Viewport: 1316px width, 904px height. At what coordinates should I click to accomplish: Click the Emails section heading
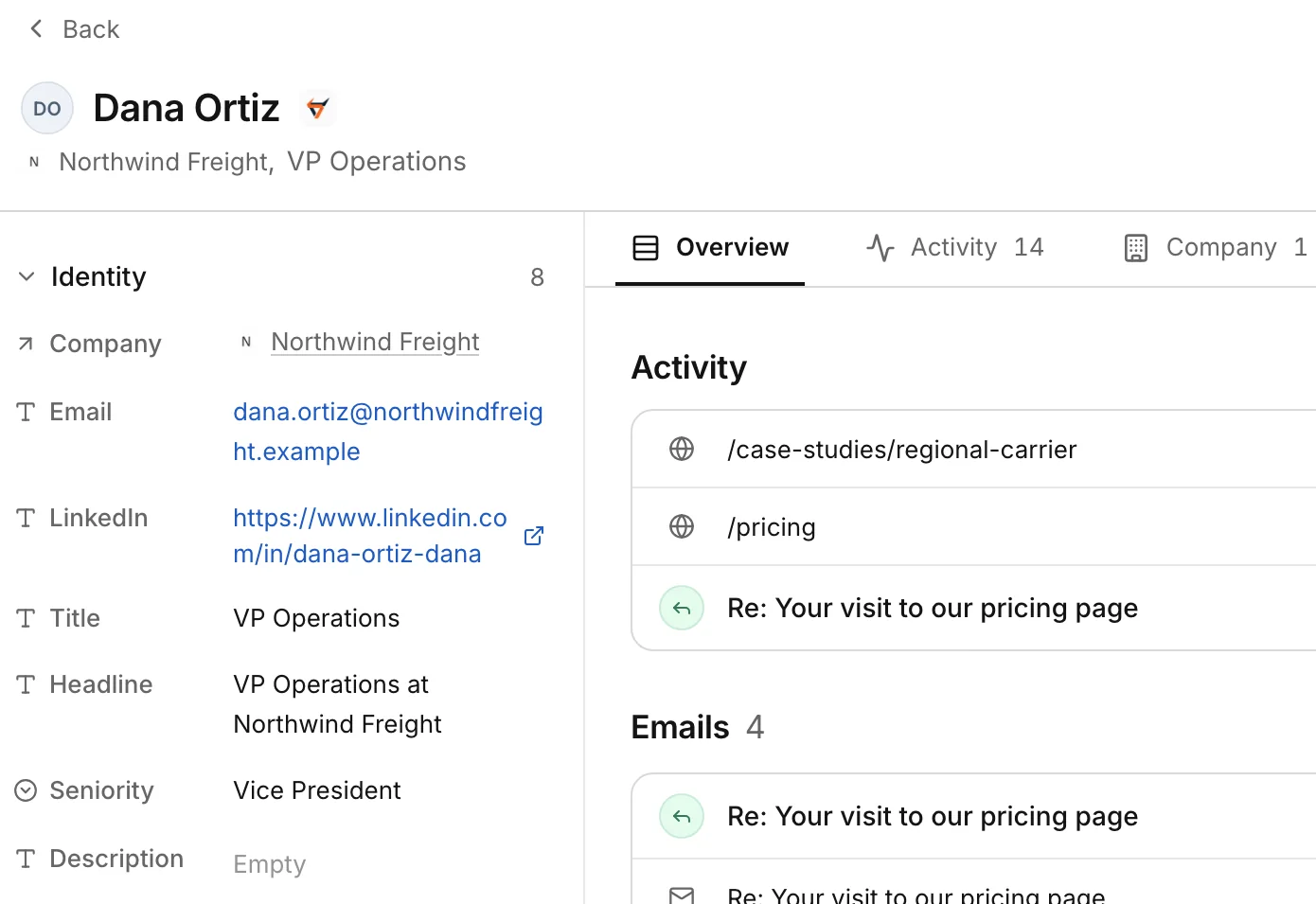coord(680,727)
